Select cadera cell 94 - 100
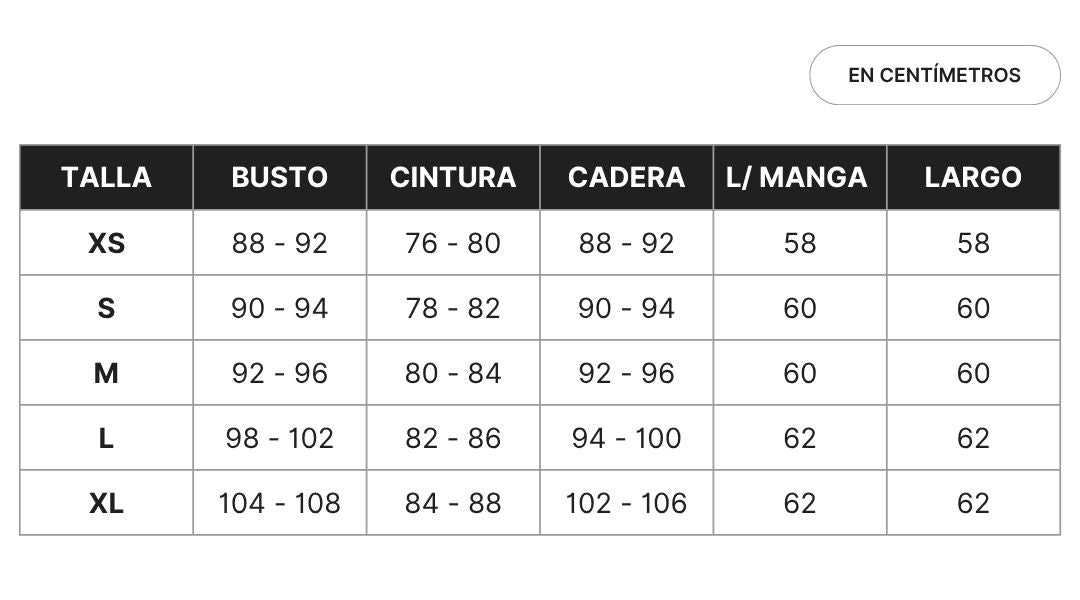 point(626,438)
